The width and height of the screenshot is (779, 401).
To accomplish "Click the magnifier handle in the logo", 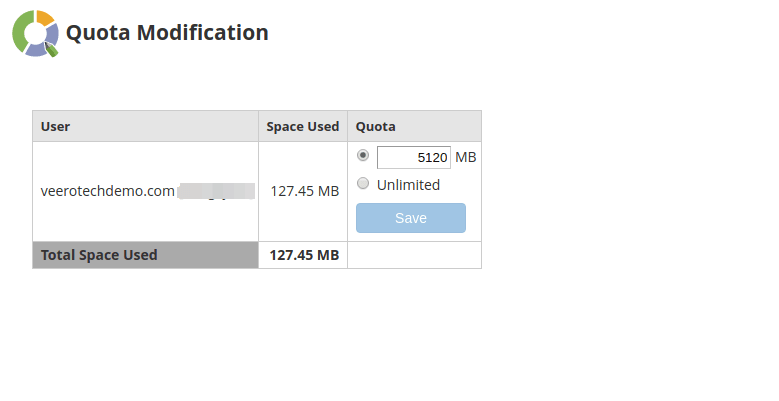I will [53, 49].
